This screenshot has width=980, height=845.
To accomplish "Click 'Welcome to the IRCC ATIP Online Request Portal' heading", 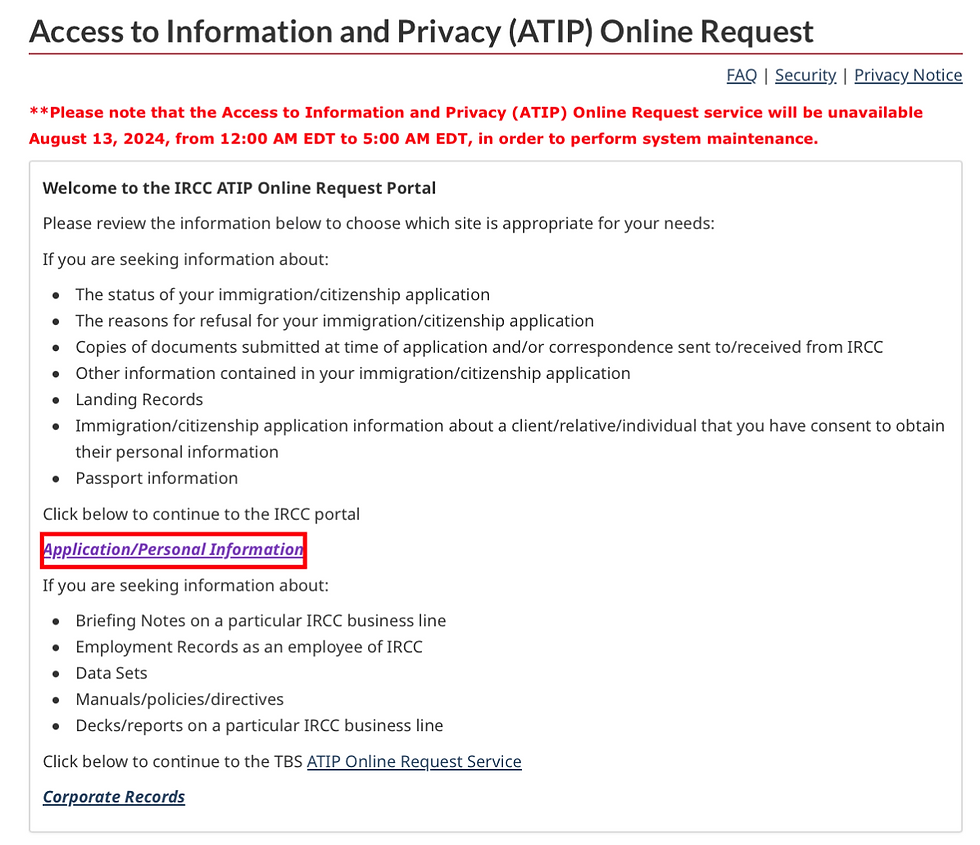I will click(239, 188).
